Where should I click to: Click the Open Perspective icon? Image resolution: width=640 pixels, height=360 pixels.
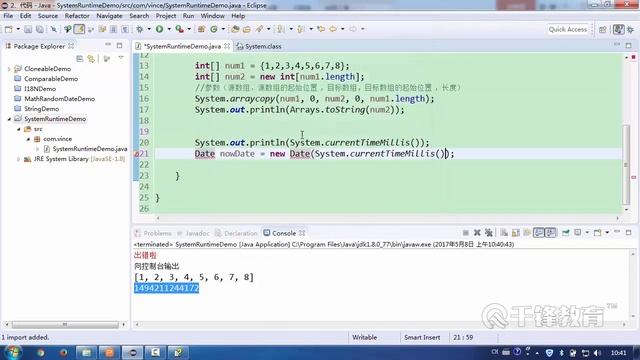click(603, 29)
